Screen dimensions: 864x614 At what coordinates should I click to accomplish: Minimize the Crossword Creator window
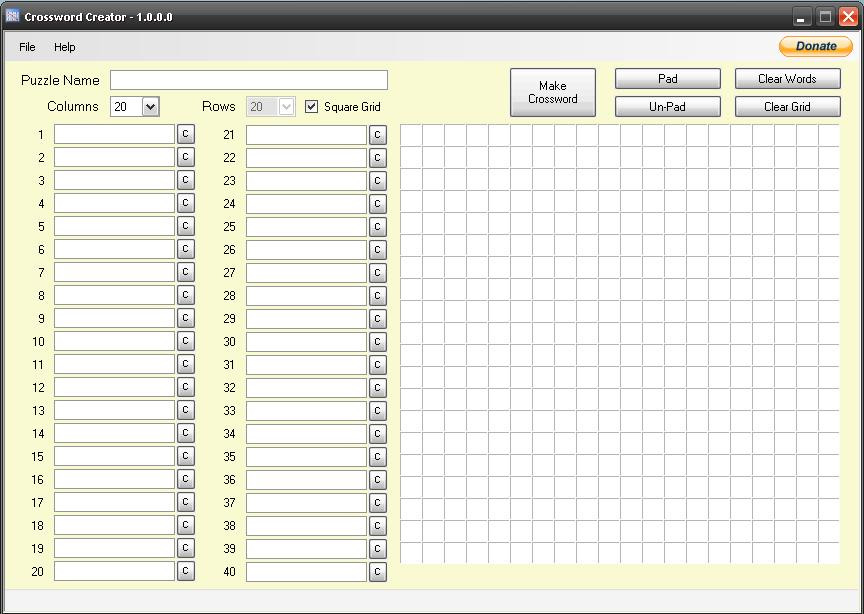click(x=802, y=17)
